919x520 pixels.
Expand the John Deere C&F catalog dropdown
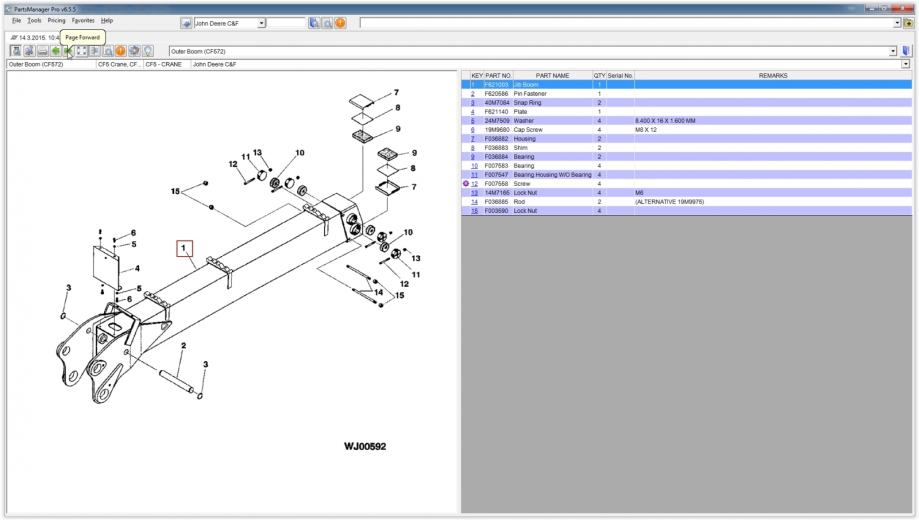[261, 23]
